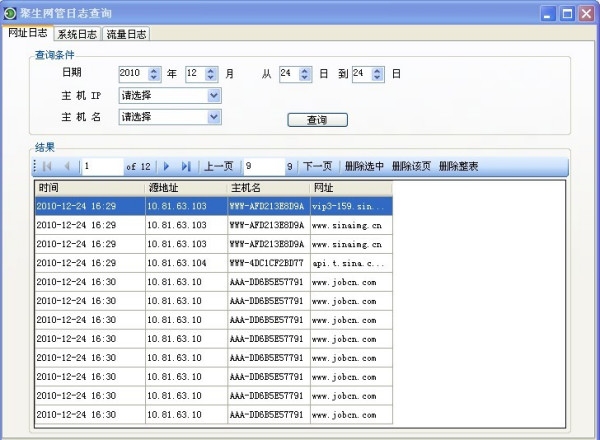
Task: Open the 流量日志 tab
Action: tap(126, 34)
